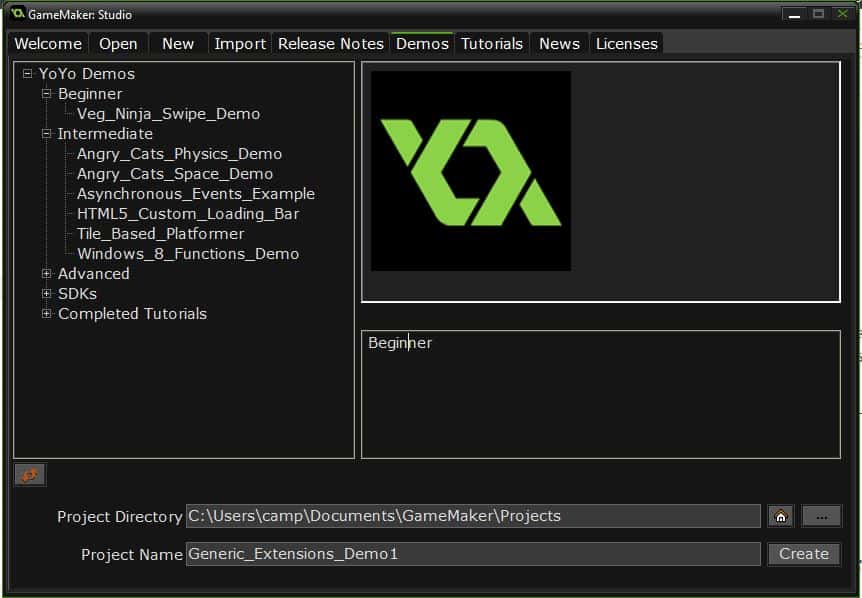The height and width of the screenshot is (598, 862).
Task: Click the Project Directory path field
Action: point(473,516)
